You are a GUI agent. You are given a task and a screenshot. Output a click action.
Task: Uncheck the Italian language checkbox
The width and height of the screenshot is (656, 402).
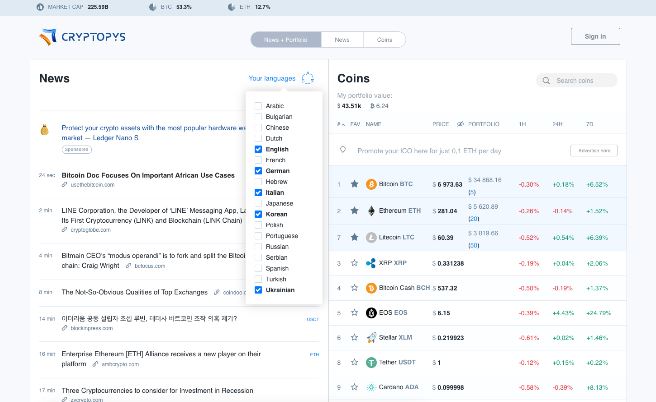258,192
